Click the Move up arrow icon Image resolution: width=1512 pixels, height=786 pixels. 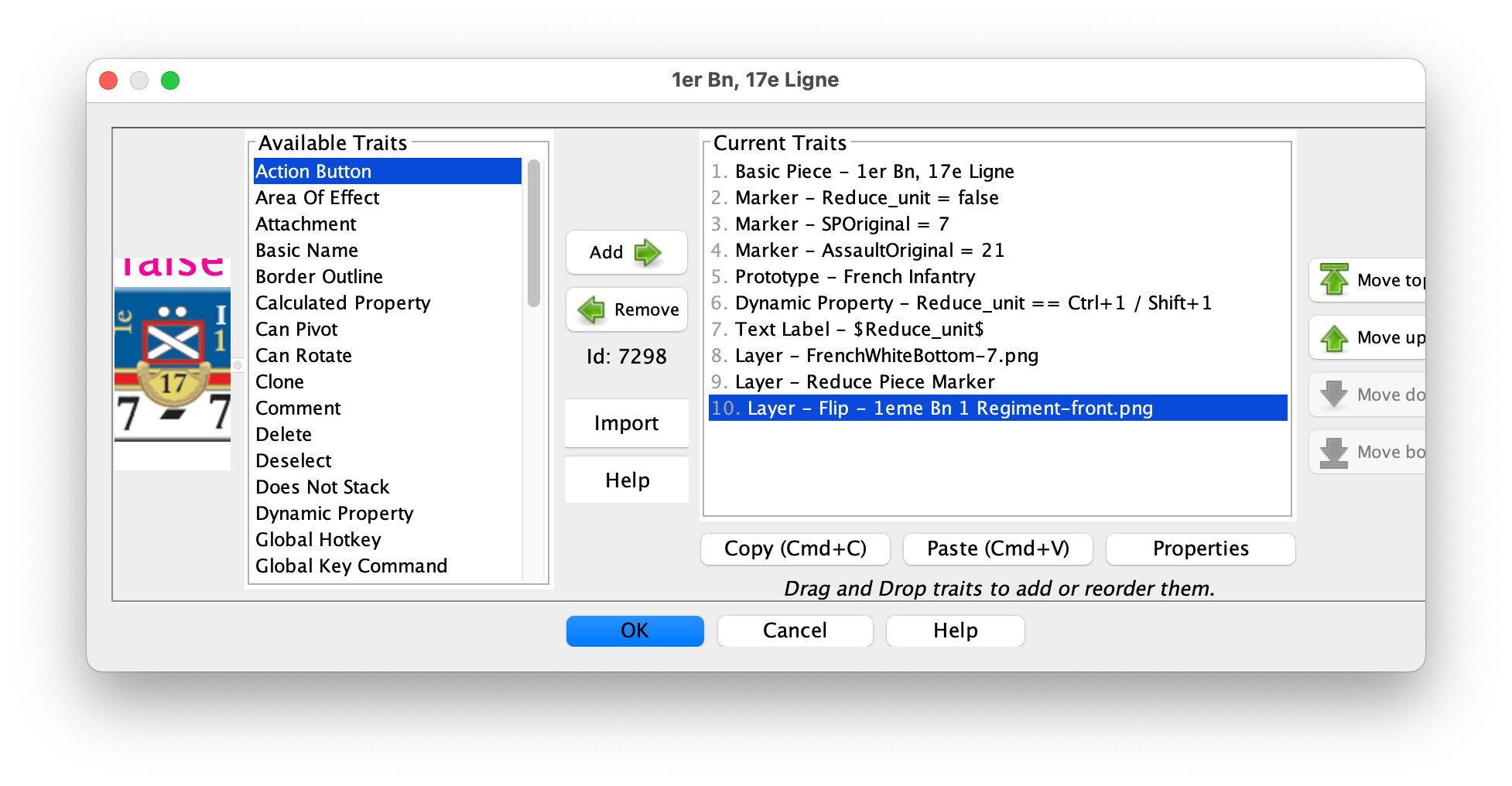1334,337
